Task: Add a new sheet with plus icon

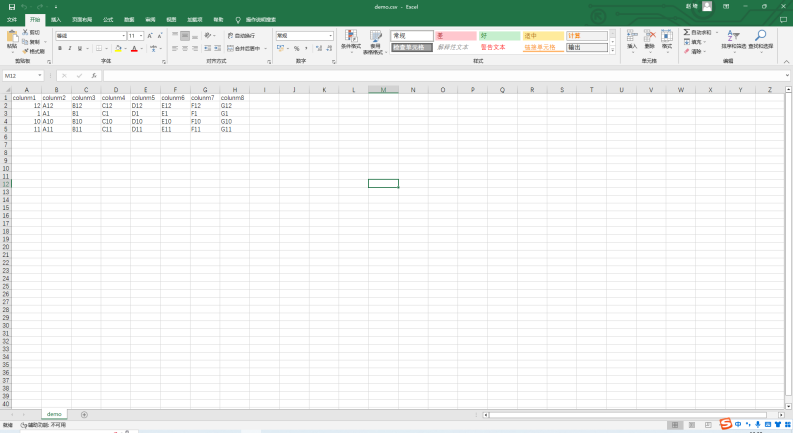Action: [84, 415]
